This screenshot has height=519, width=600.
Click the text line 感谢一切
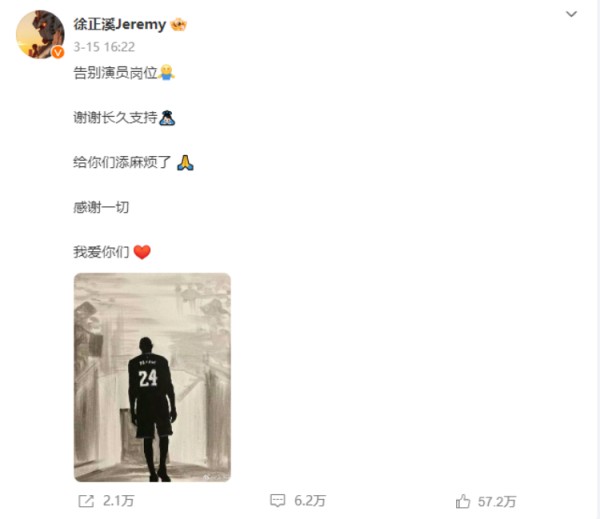click(101, 207)
